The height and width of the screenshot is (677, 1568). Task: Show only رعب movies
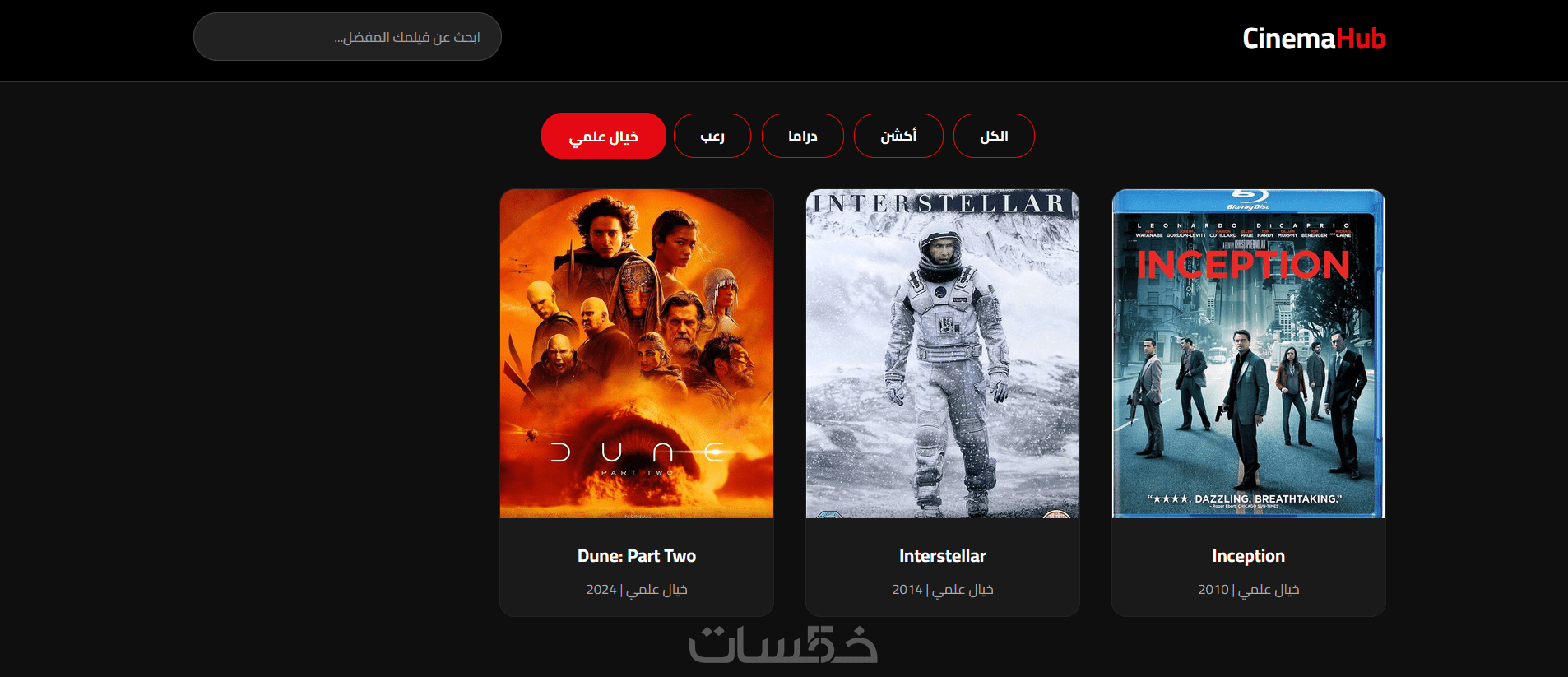pos(712,136)
